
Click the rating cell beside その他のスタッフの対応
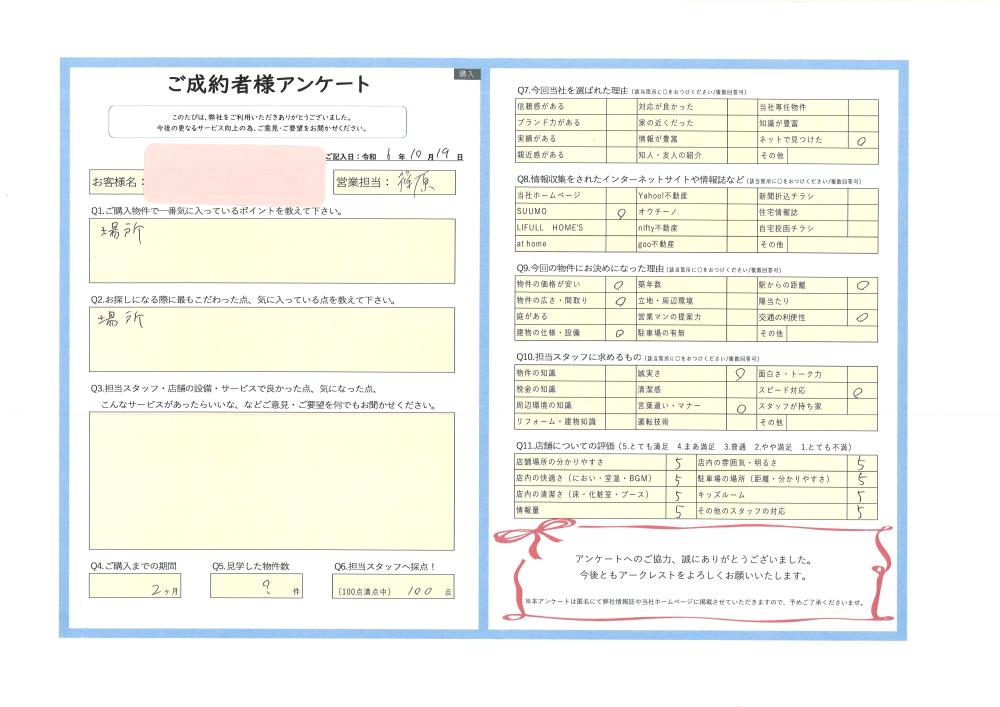pyautogui.click(x=862, y=511)
